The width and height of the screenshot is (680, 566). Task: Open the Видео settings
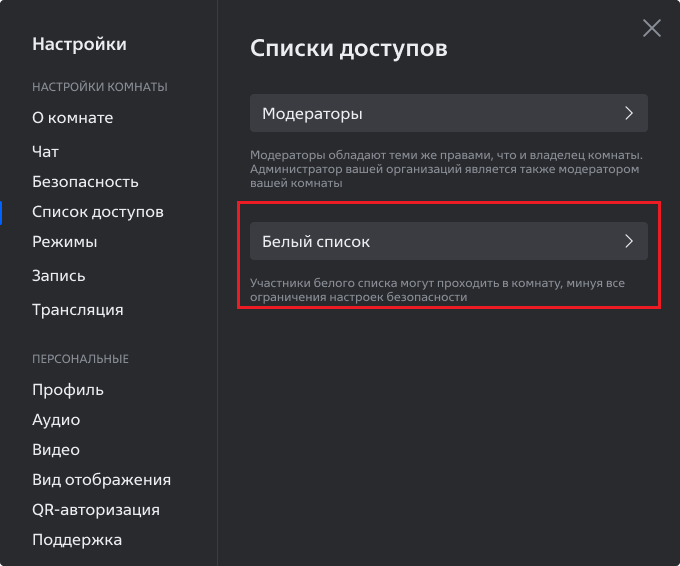point(56,449)
